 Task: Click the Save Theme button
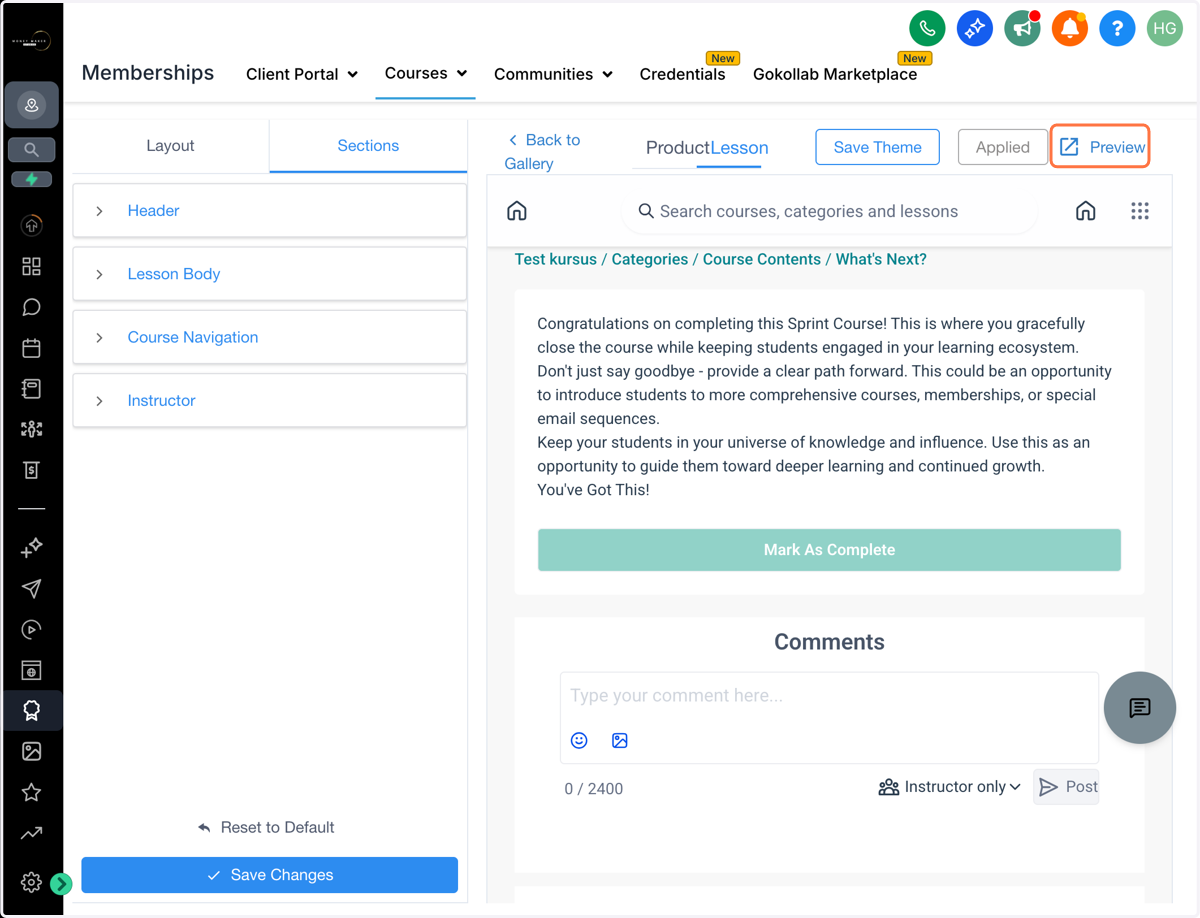[x=878, y=147]
